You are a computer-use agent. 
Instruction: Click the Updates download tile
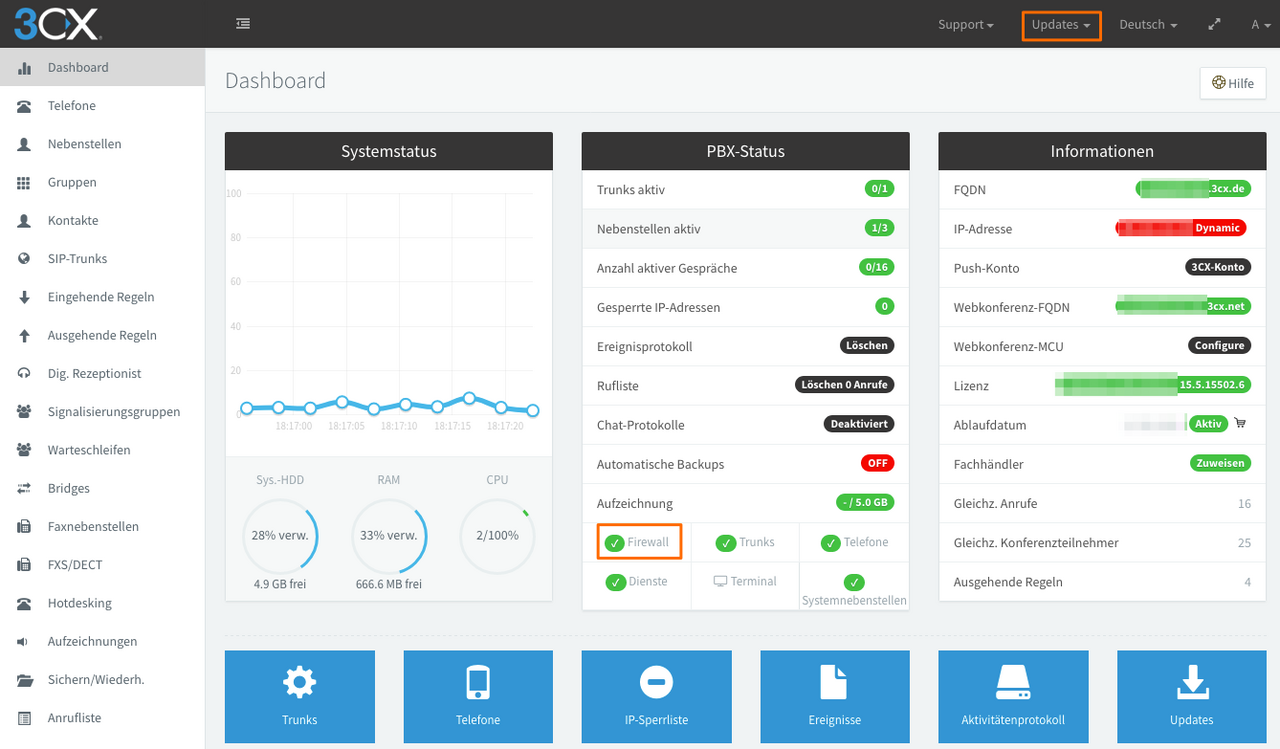pyautogui.click(x=1191, y=696)
